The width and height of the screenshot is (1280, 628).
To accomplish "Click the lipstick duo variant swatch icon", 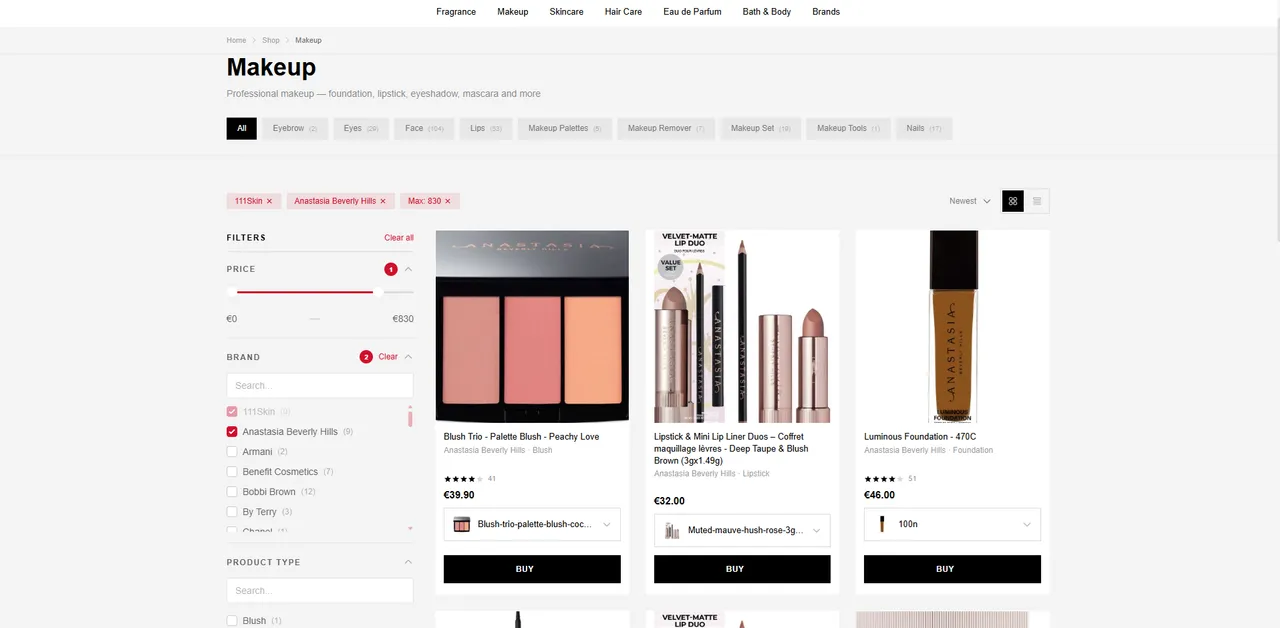I will point(671,530).
